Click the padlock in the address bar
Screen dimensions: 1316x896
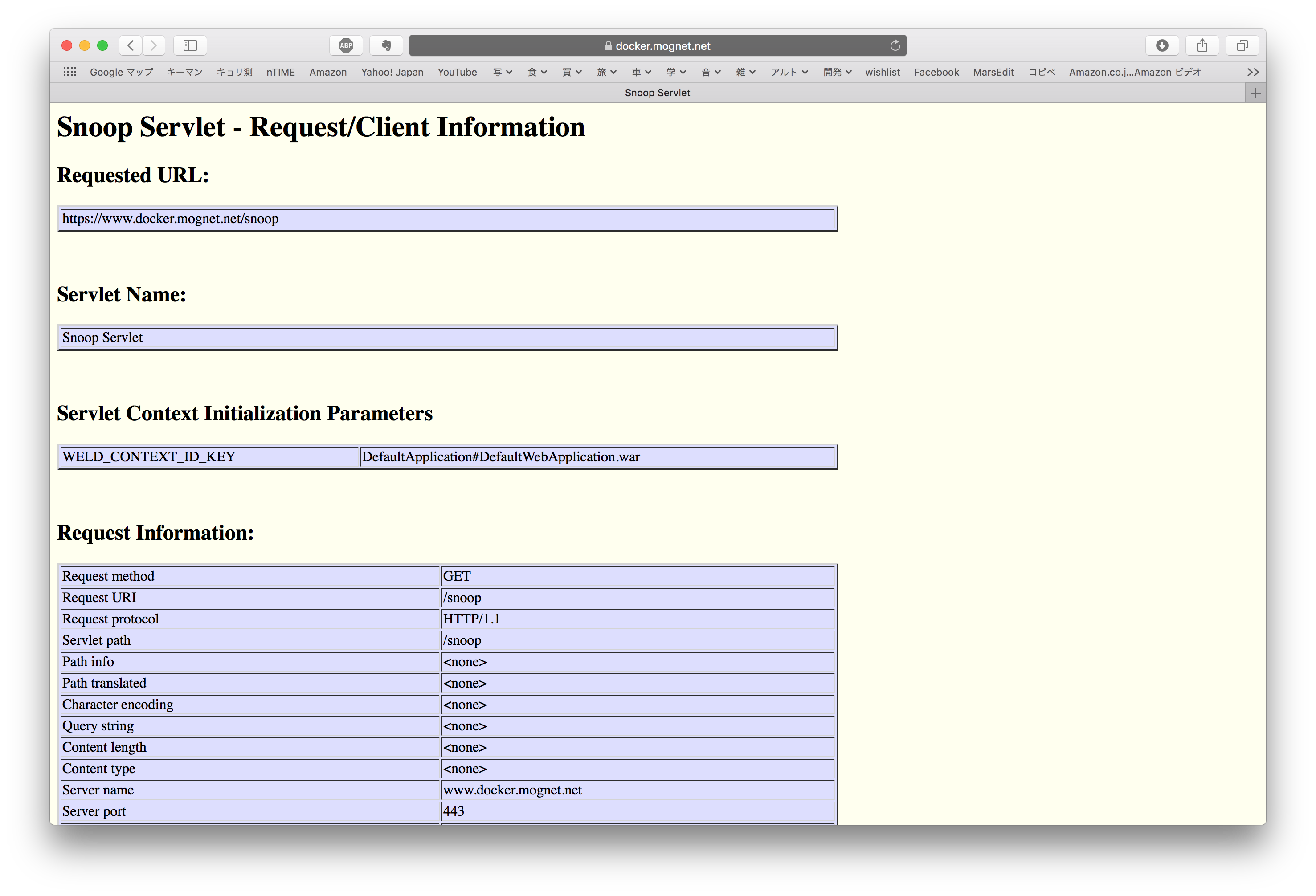click(608, 45)
